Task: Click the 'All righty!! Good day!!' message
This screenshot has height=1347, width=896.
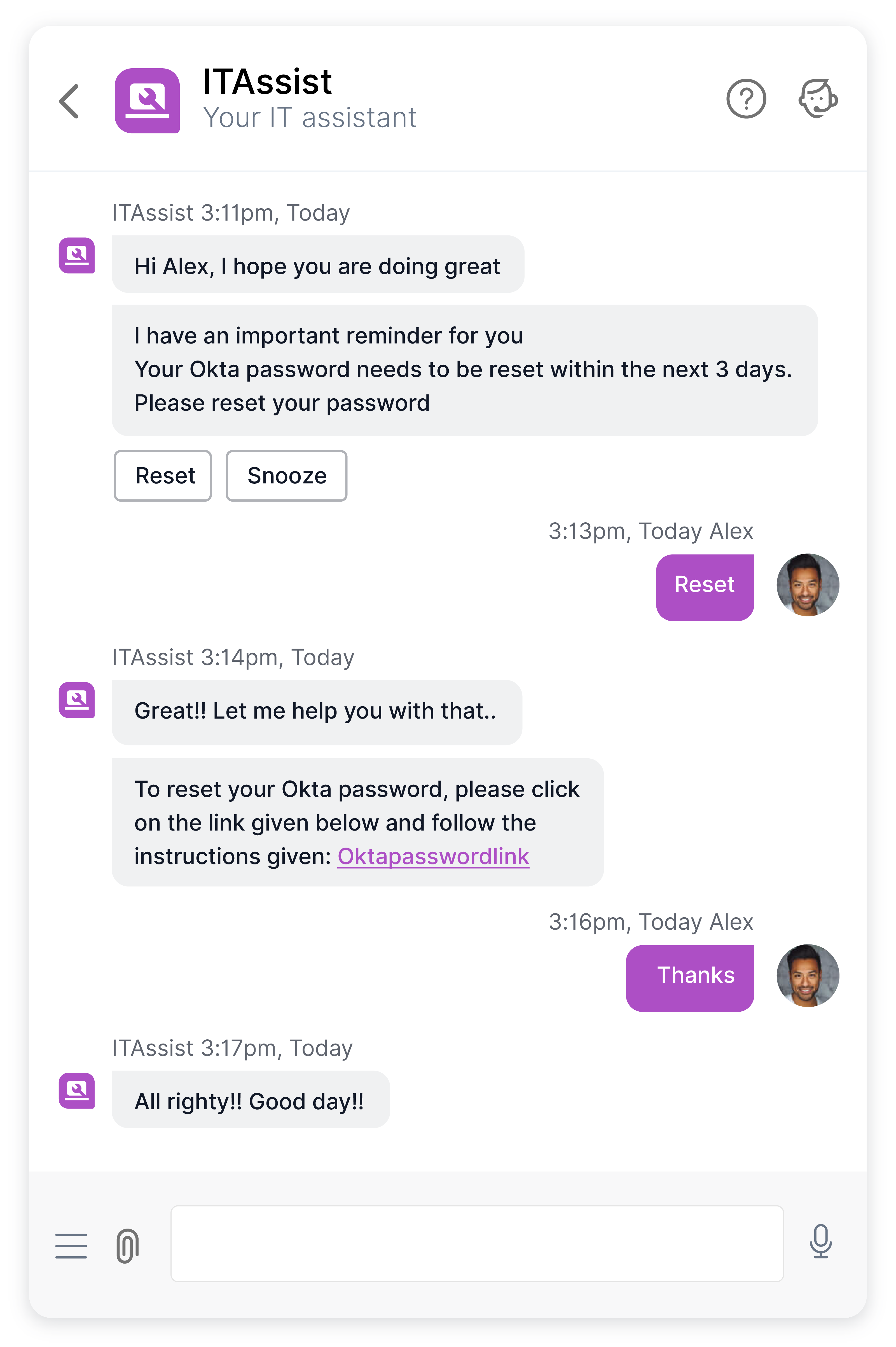Action: pos(251,1100)
